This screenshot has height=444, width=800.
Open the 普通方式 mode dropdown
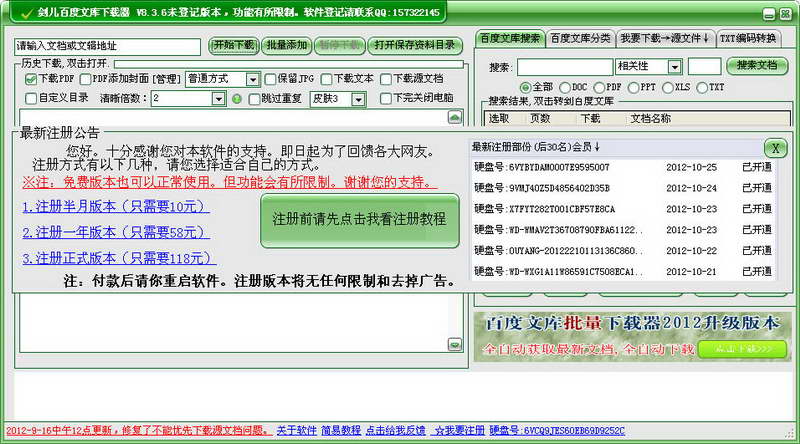pos(252,79)
